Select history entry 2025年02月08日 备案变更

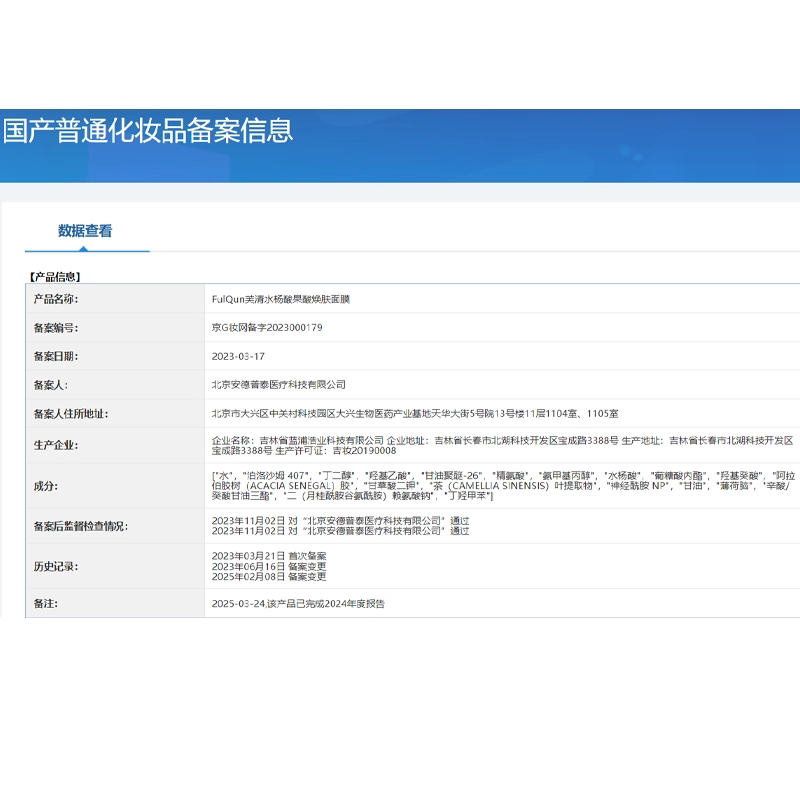pos(269,577)
